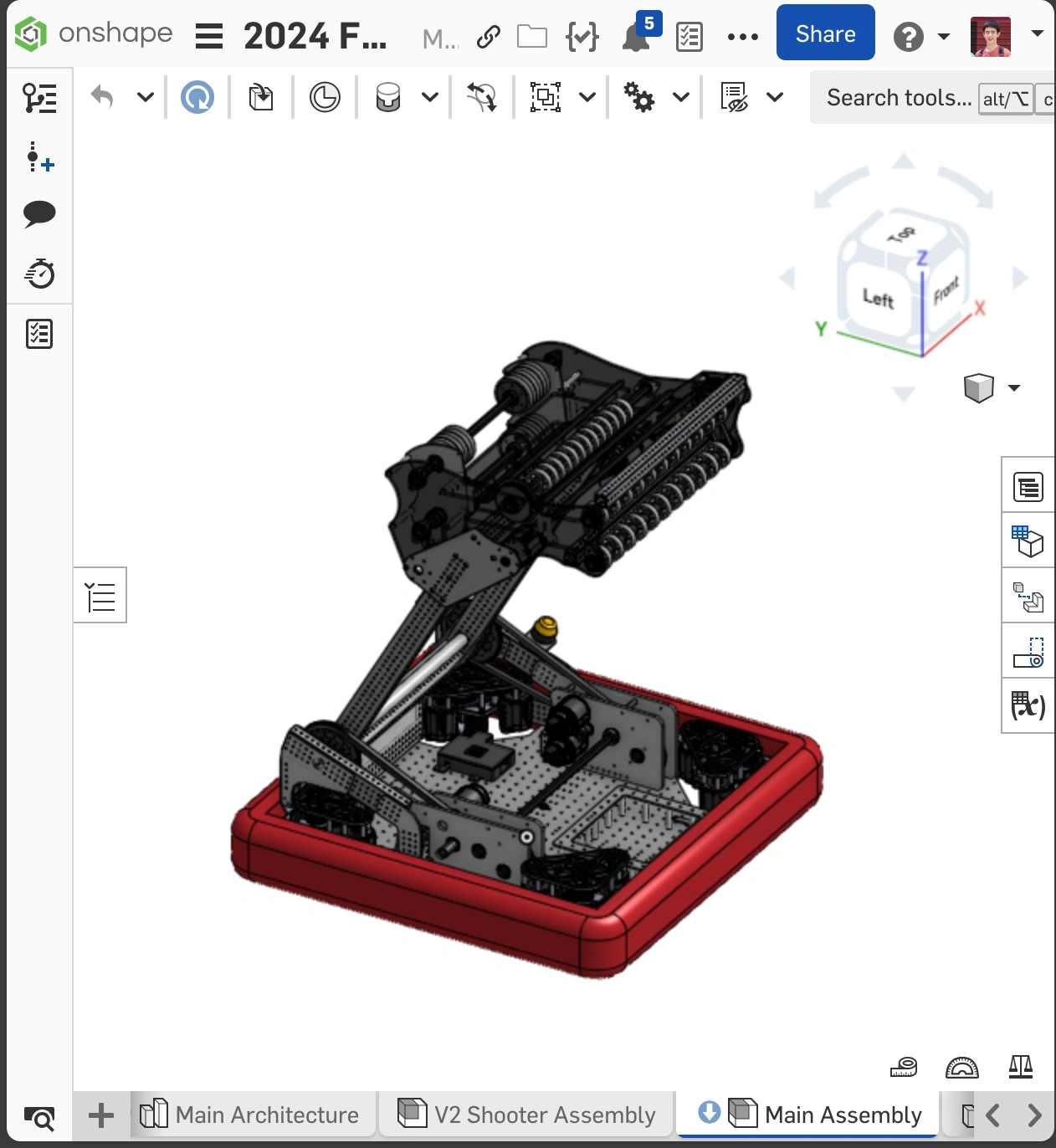Expand the group tool dropdown chevron

click(587, 97)
